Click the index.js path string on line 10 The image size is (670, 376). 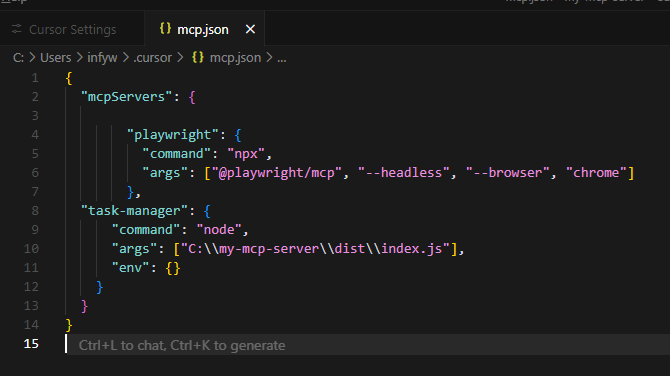point(315,249)
